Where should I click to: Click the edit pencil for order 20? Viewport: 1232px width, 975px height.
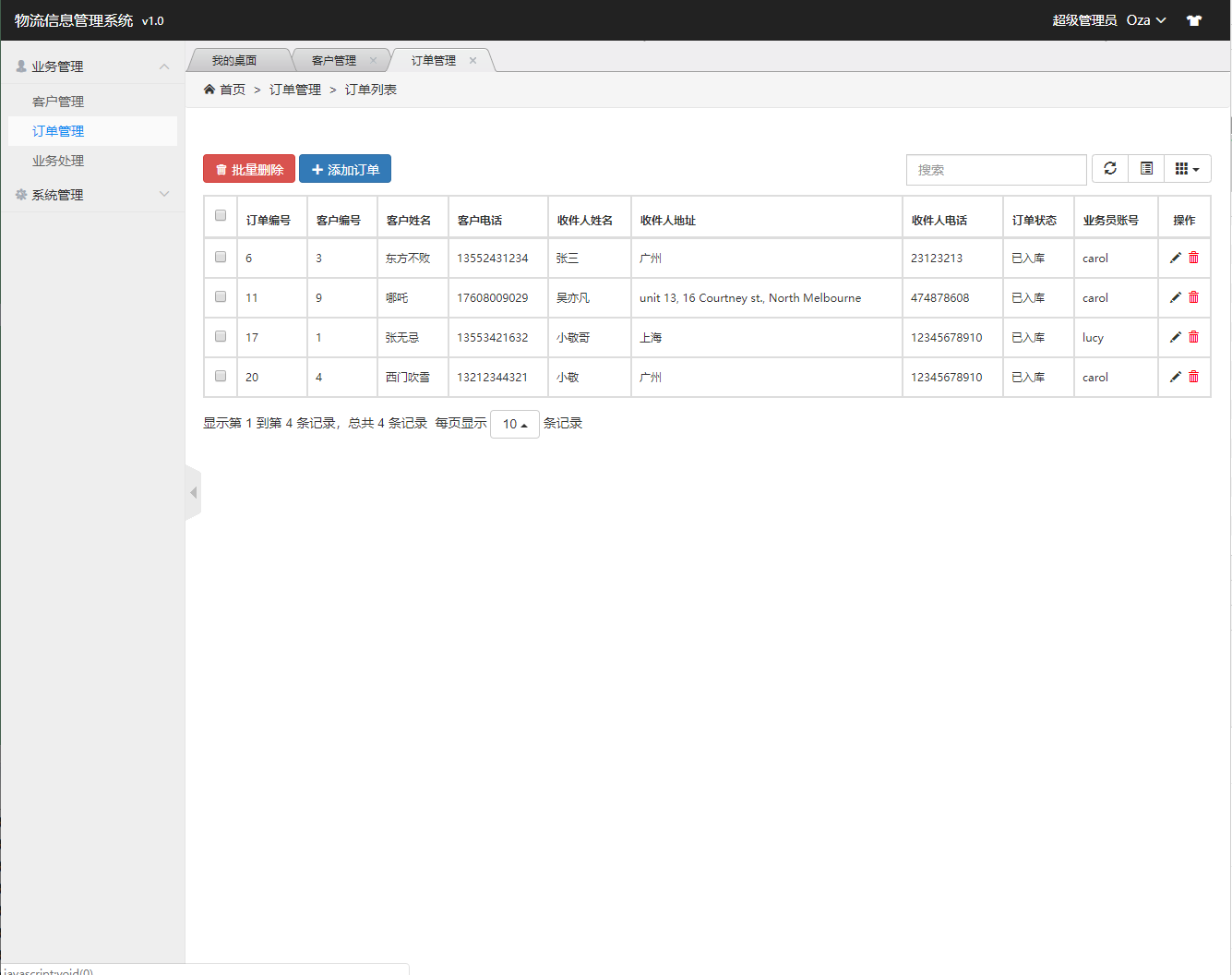pos(1175,378)
